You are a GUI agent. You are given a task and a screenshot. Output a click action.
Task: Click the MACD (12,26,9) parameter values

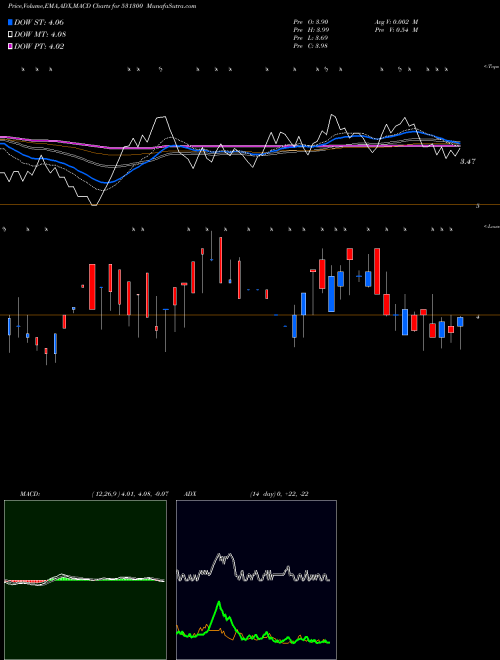[130, 494]
